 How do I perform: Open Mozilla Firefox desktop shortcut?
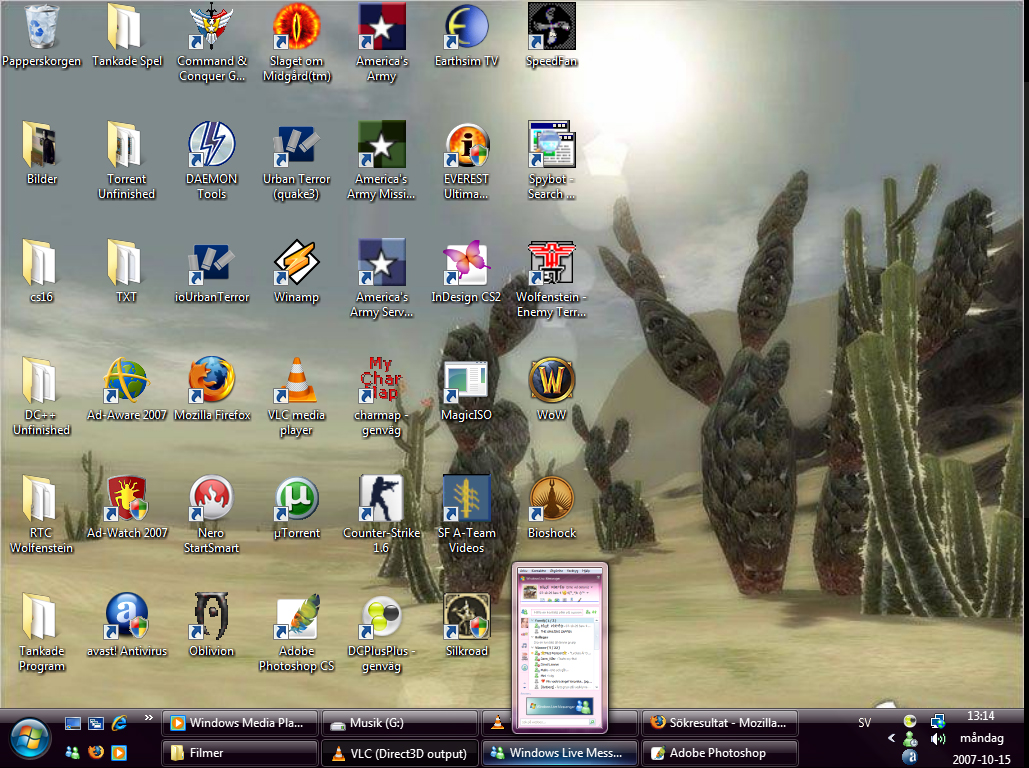pyautogui.click(x=212, y=381)
